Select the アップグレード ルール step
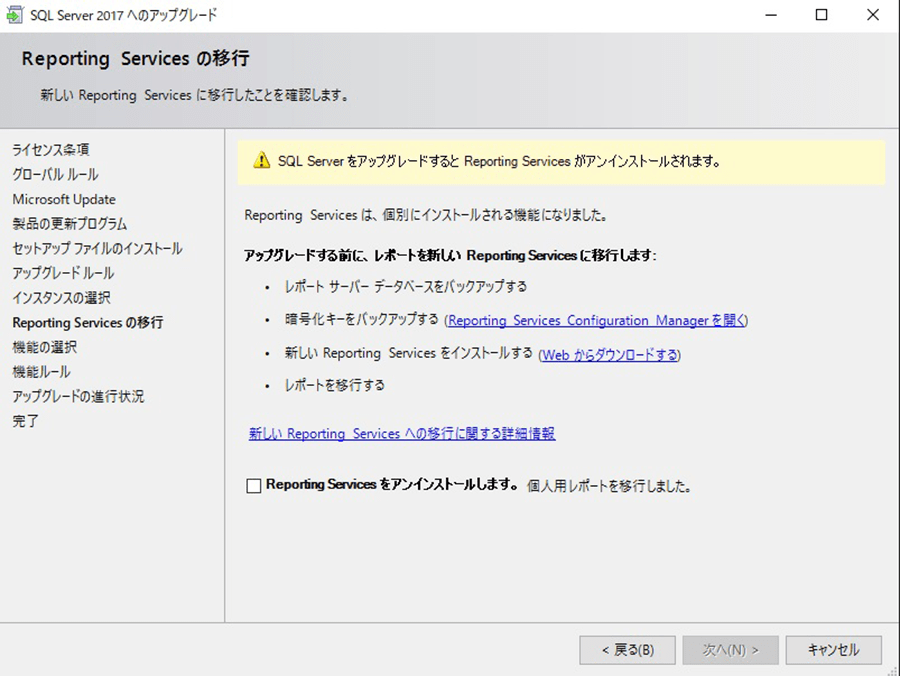The image size is (900, 676). pos(63,273)
